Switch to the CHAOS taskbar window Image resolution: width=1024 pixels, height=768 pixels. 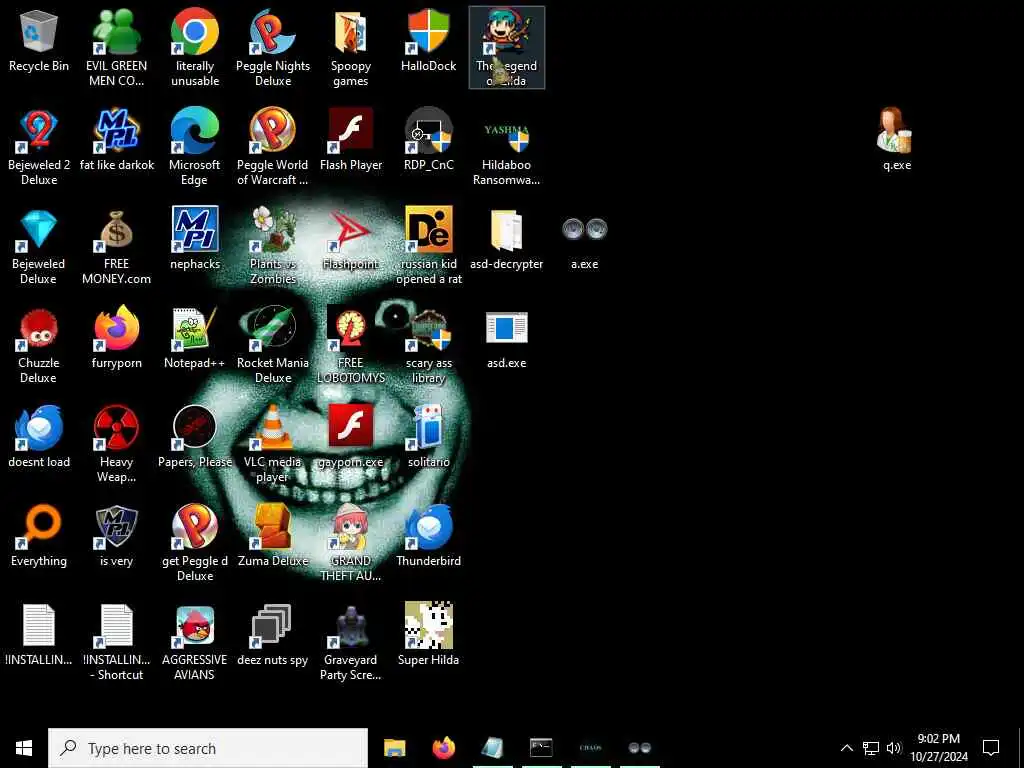590,748
